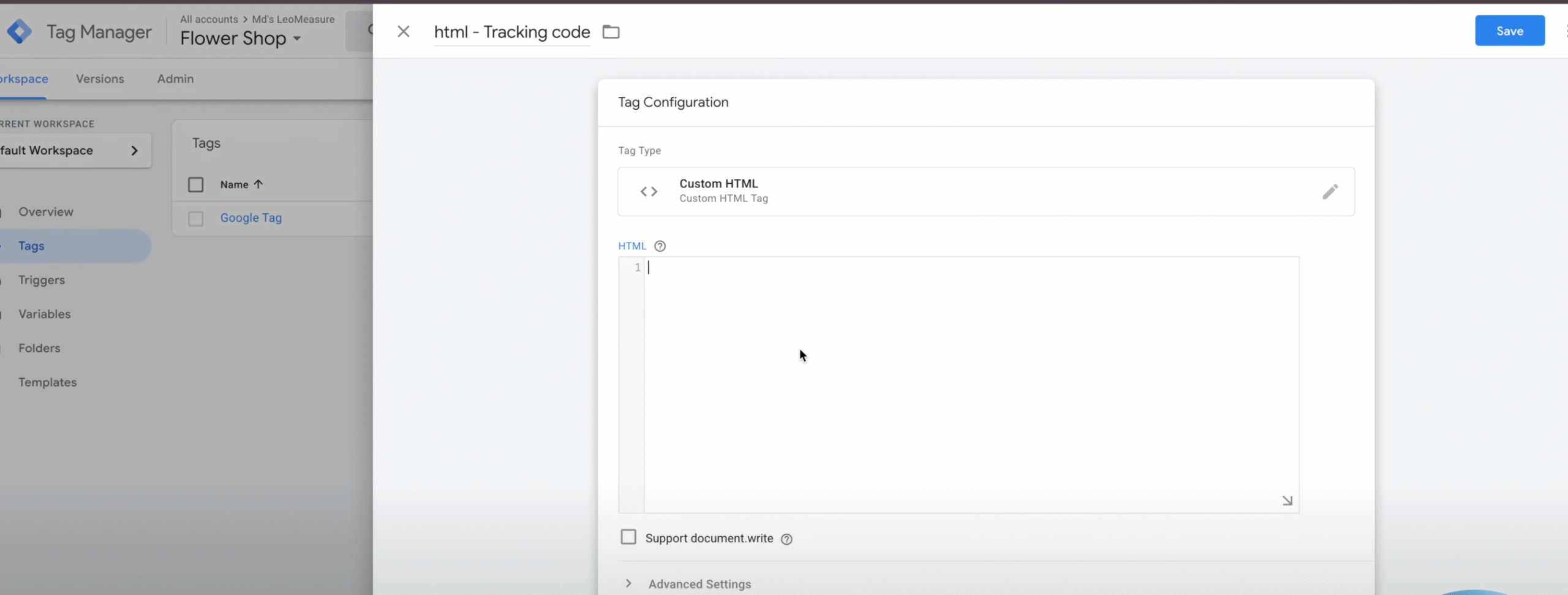This screenshot has height=595, width=1568.
Task: Click the resize handle in HTML editor
Action: click(1287, 501)
